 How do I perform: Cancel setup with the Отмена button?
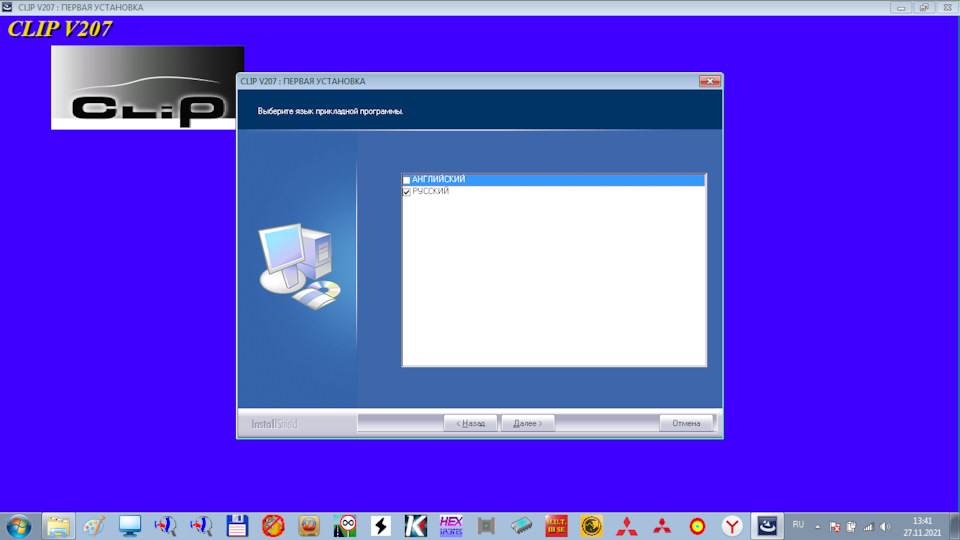[x=686, y=423]
